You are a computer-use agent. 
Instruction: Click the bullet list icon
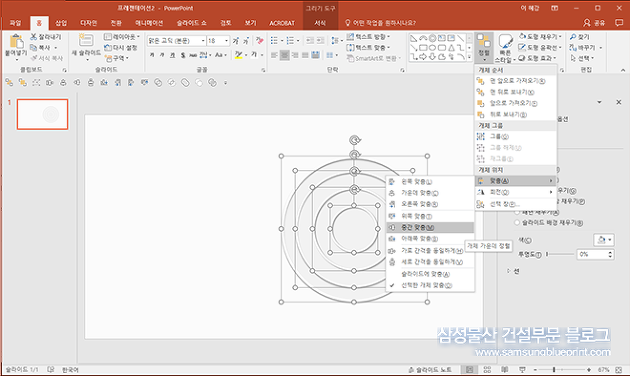[x=274, y=41]
